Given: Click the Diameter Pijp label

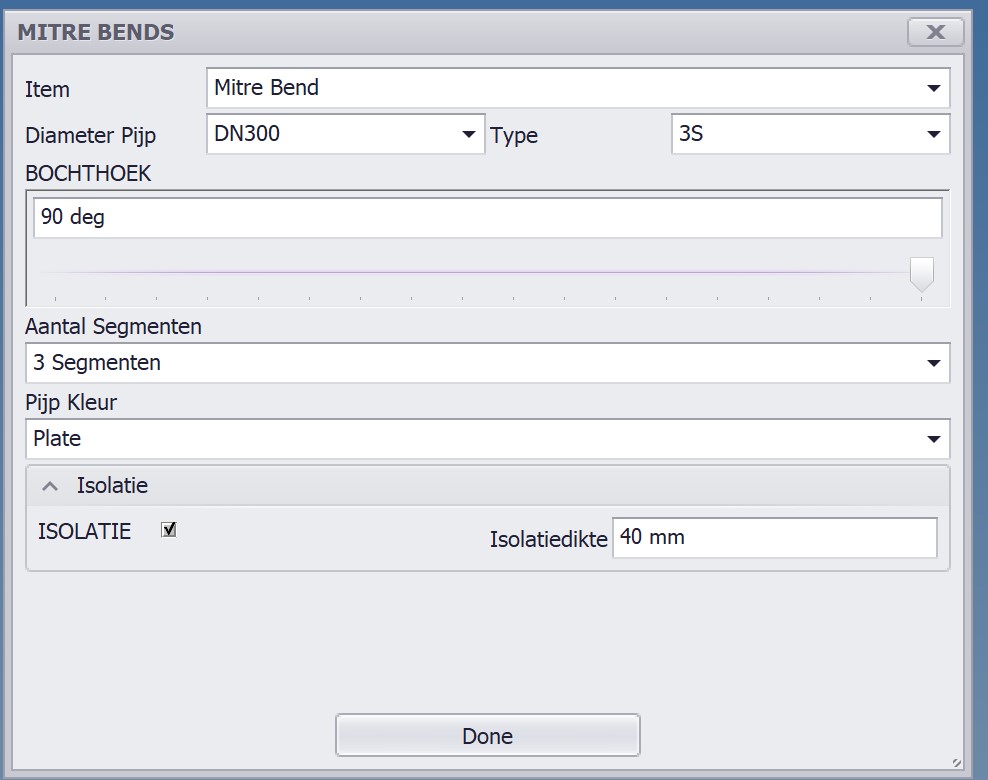Looking at the screenshot, I should point(91,136).
